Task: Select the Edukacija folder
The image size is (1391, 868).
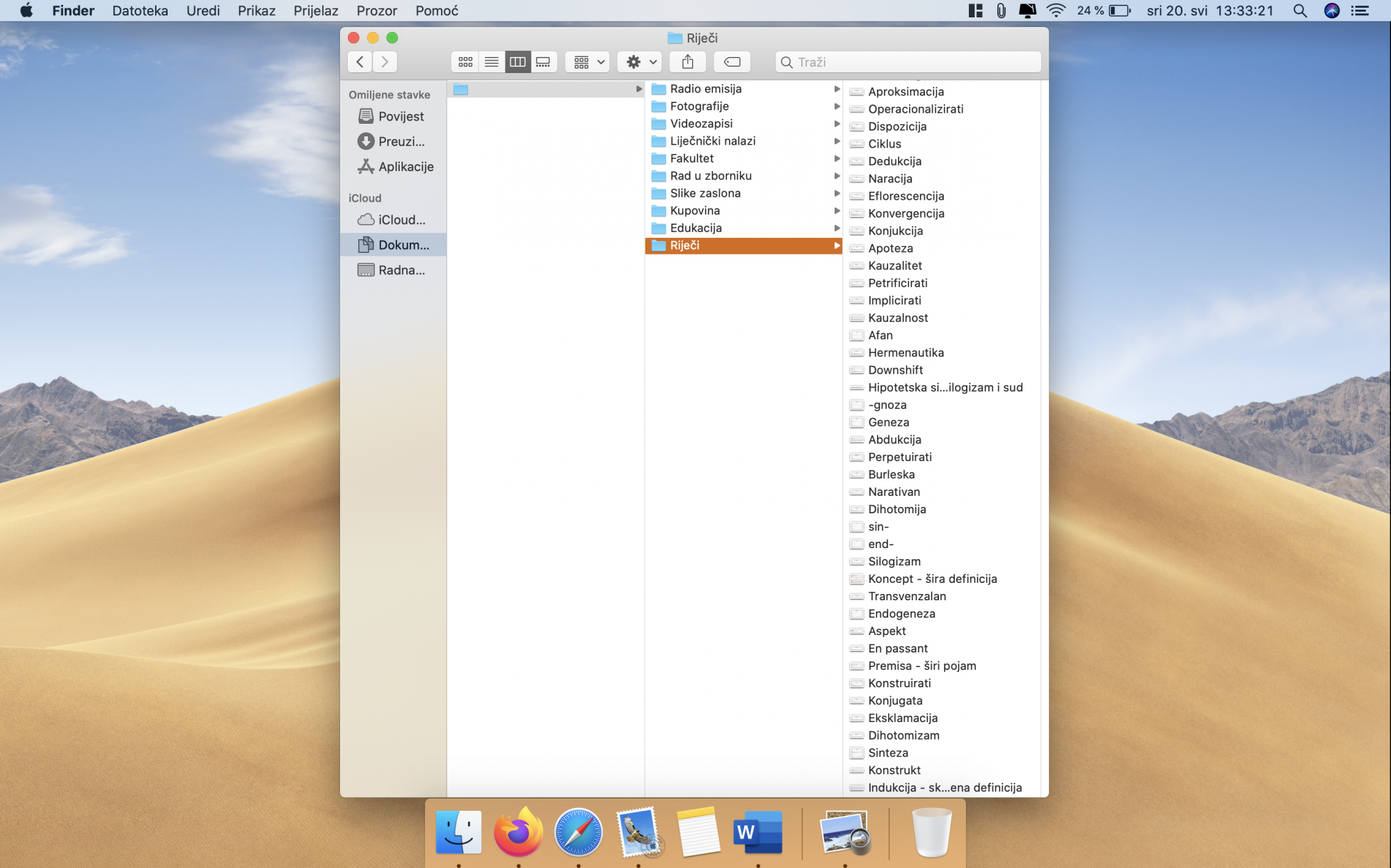Action: click(x=695, y=228)
